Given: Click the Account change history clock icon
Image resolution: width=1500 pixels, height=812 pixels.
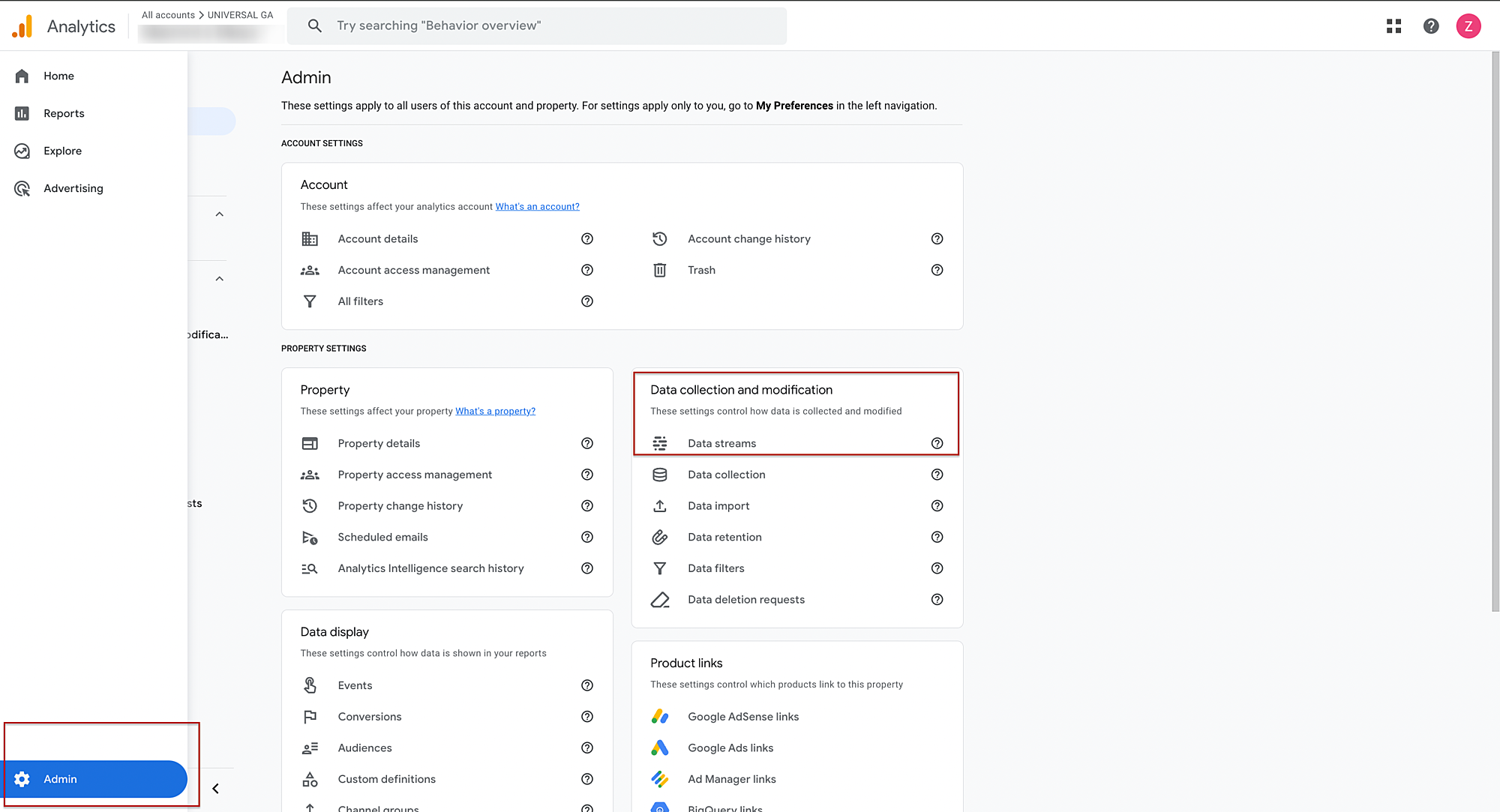Looking at the screenshot, I should (659, 238).
